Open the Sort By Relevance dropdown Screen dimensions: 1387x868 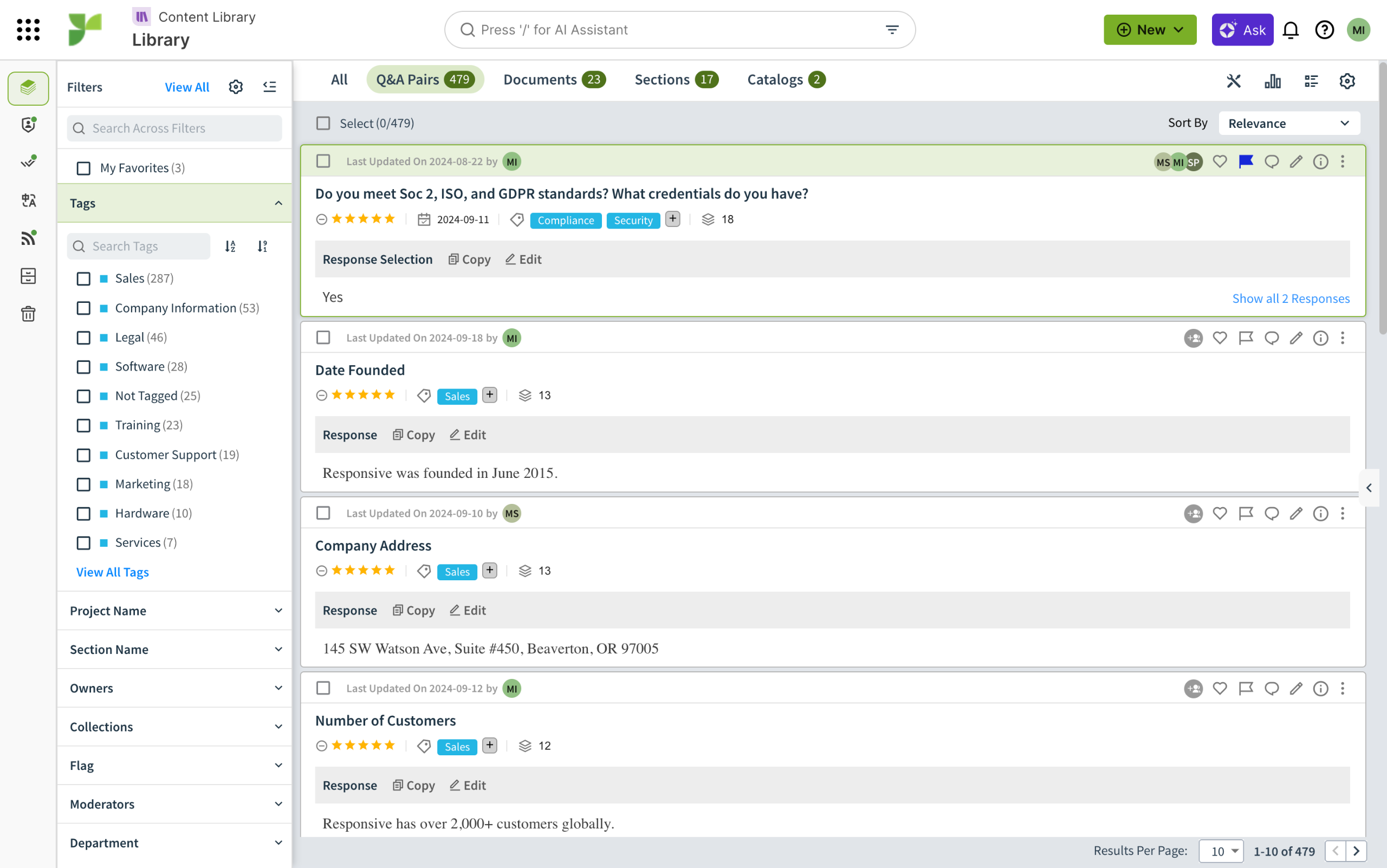1288,124
